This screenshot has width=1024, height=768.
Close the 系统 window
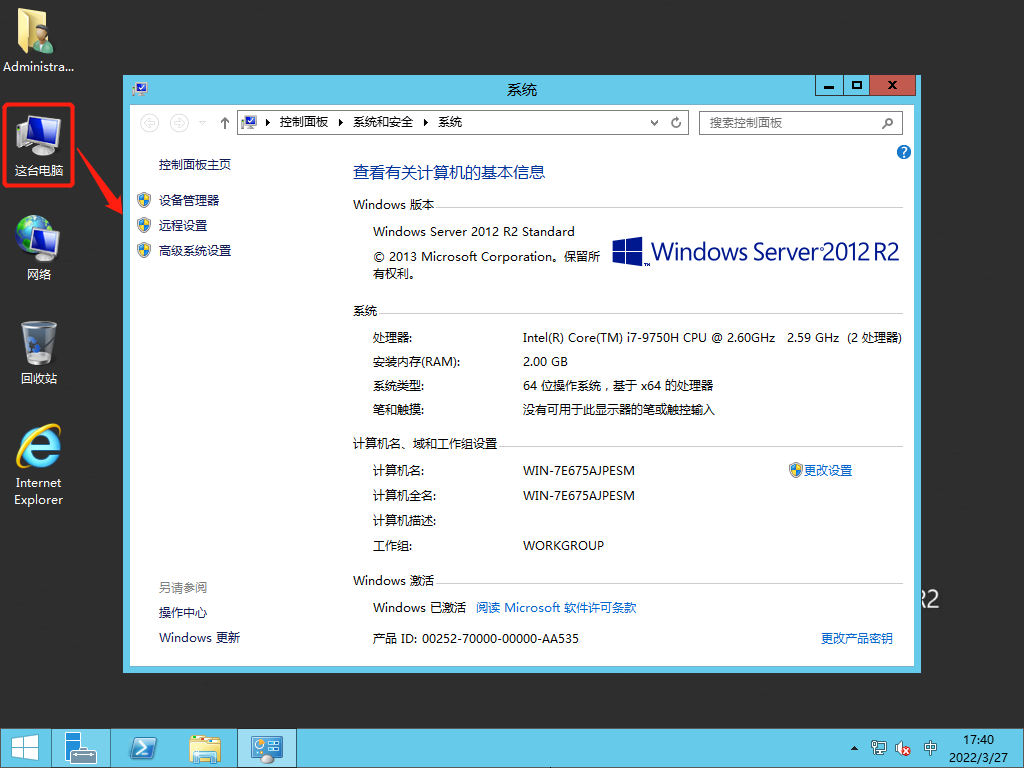(892, 86)
